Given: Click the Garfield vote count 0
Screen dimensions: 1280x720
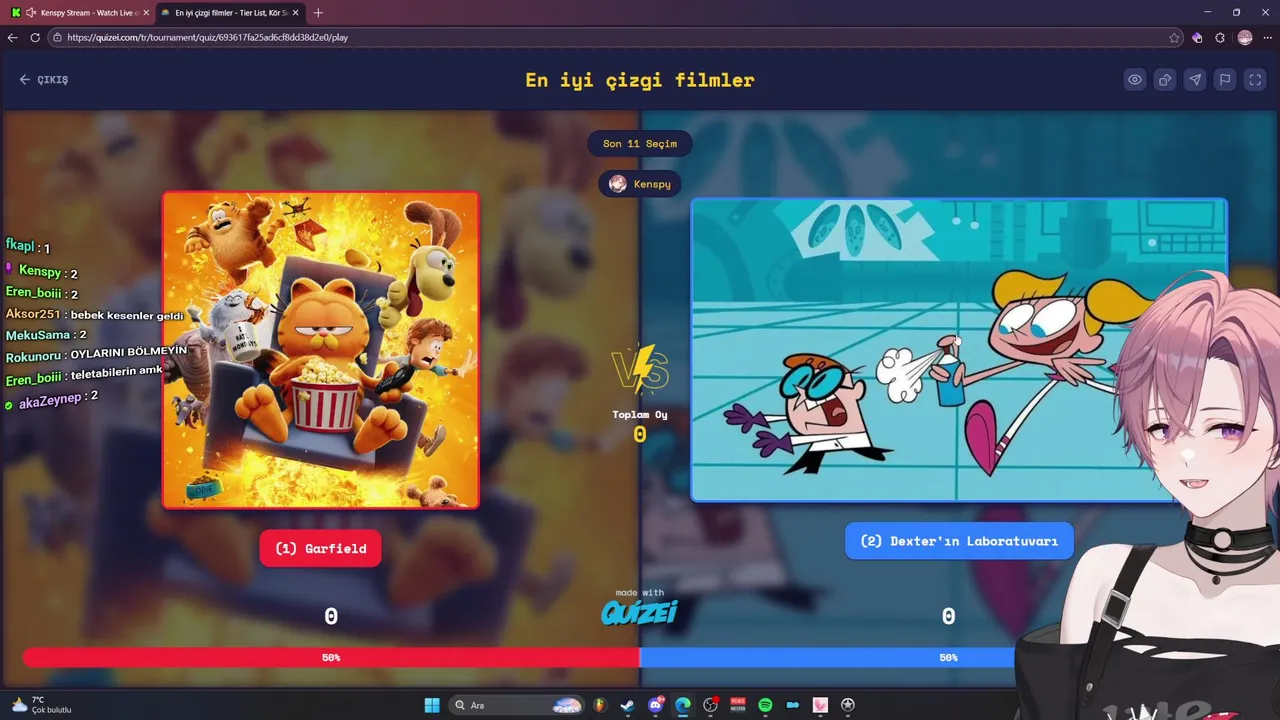Looking at the screenshot, I should click(331, 617).
